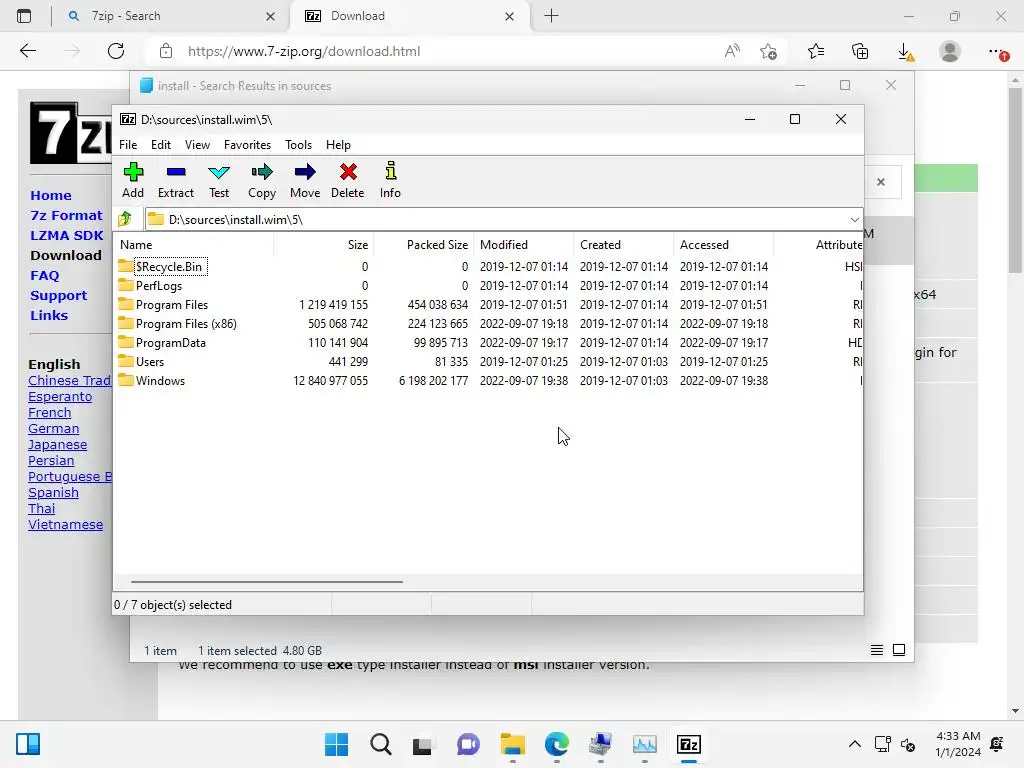Open the View menu in 7-Zip

click(x=197, y=144)
